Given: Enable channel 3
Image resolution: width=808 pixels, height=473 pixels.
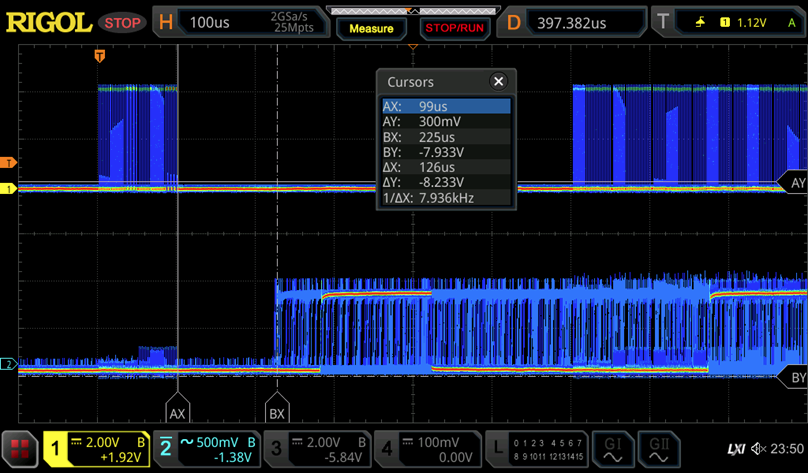Looking at the screenshot, I should pos(320,448).
